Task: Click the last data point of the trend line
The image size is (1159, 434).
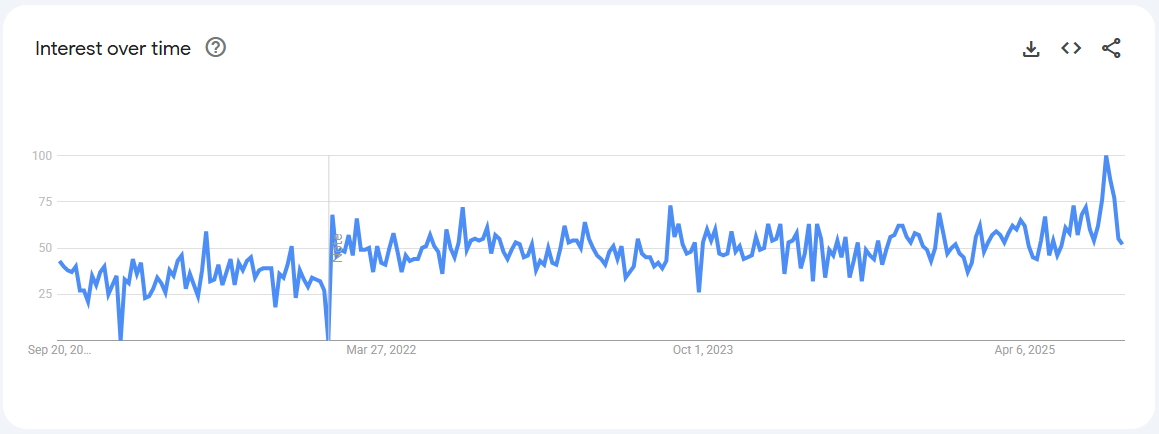Action: [1122, 243]
